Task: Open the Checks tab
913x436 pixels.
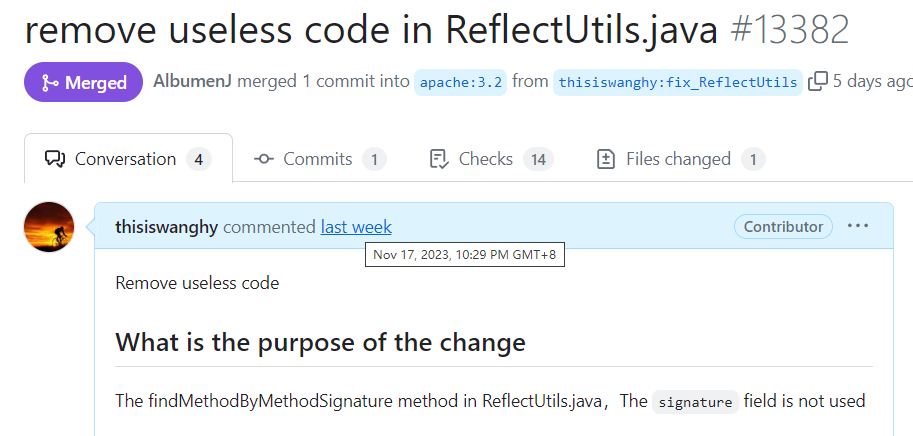Action: click(x=491, y=159)
